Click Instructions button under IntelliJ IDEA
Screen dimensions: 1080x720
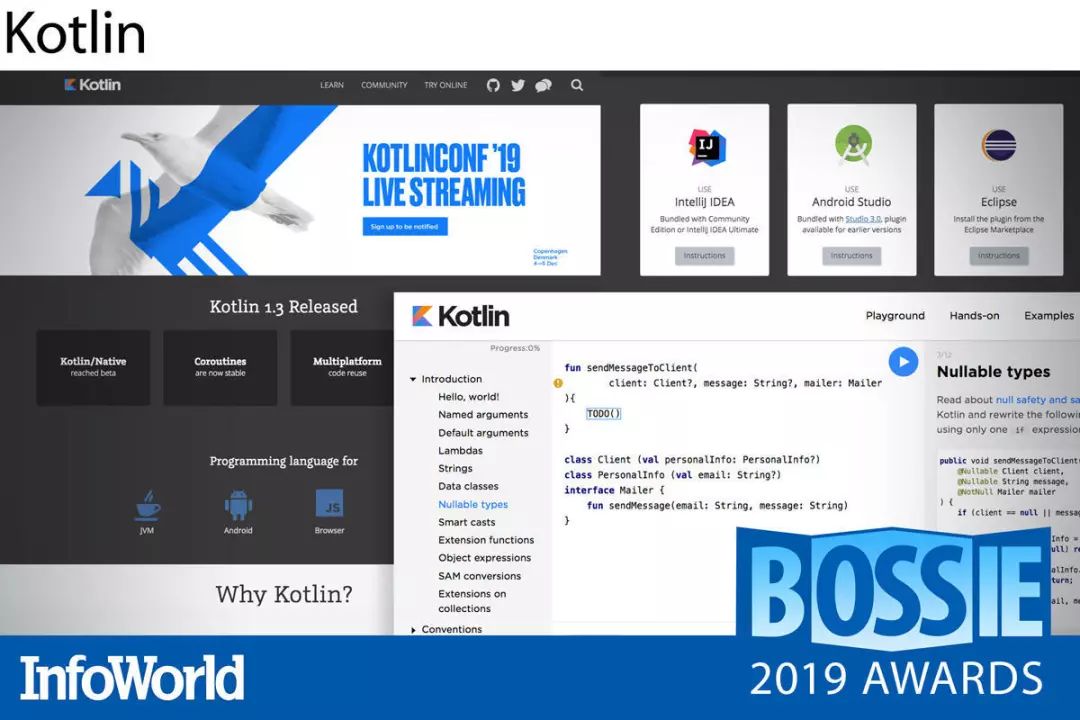[704, 256]
